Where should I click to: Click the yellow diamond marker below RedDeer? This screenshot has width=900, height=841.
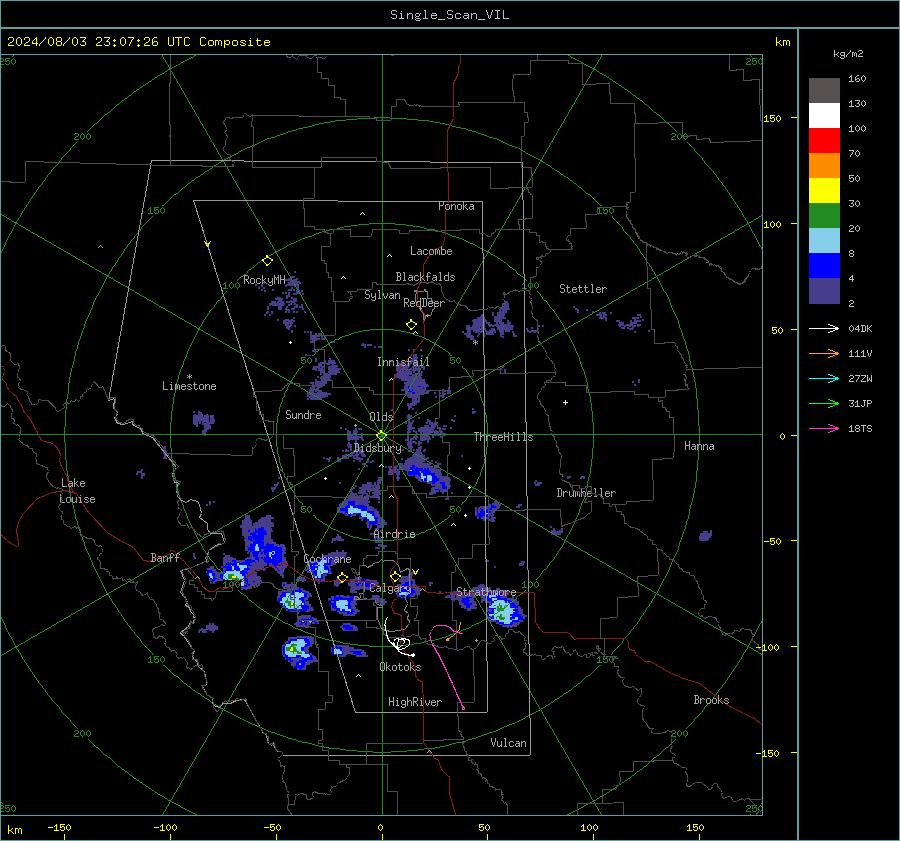click(411, 325)
